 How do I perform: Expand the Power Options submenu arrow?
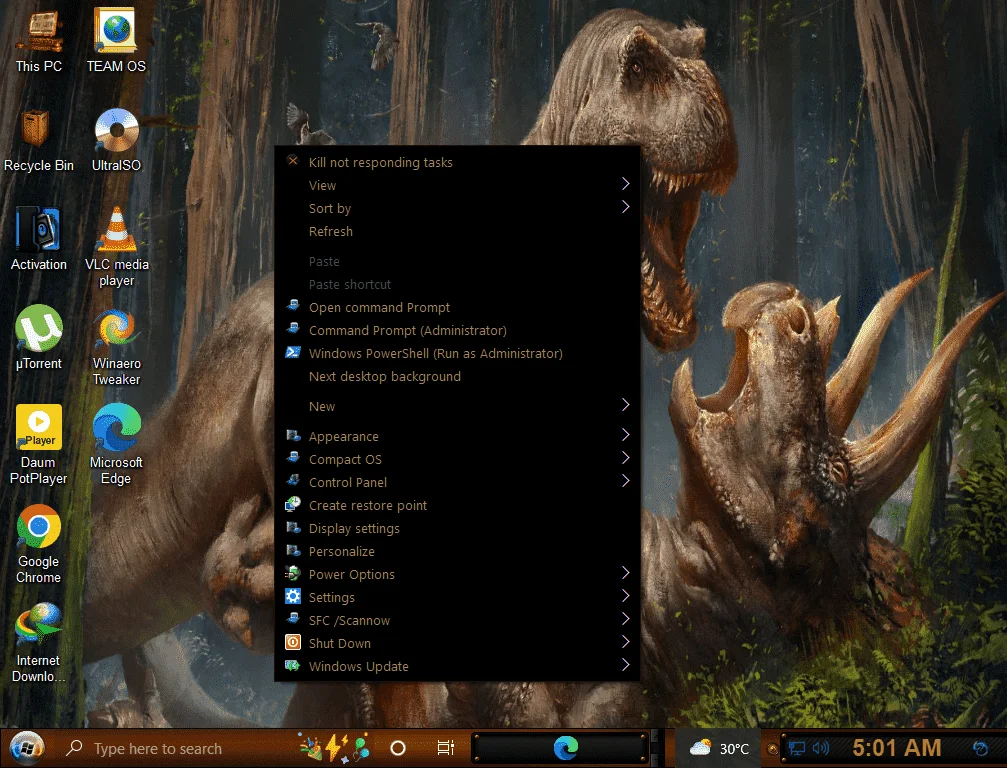click(x=626, y=573)
